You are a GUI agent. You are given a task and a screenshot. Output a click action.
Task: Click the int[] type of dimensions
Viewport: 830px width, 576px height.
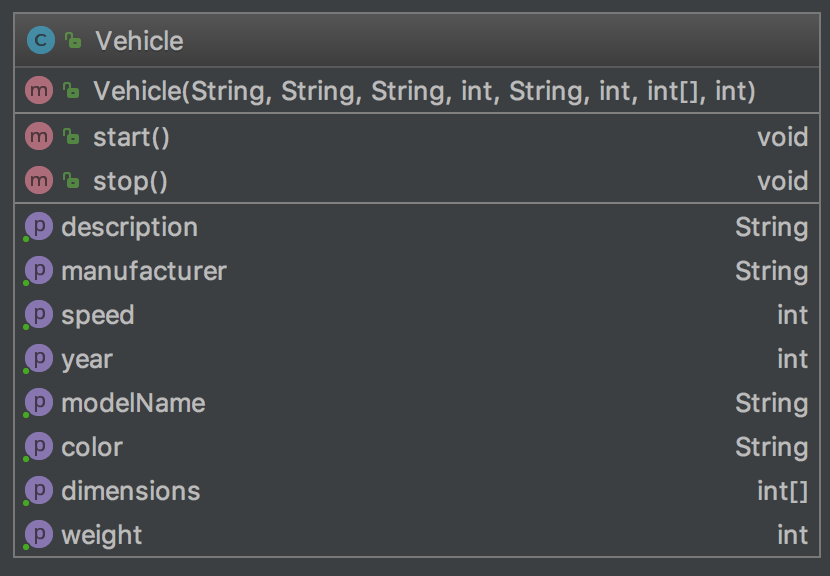(x=782, y=491)
